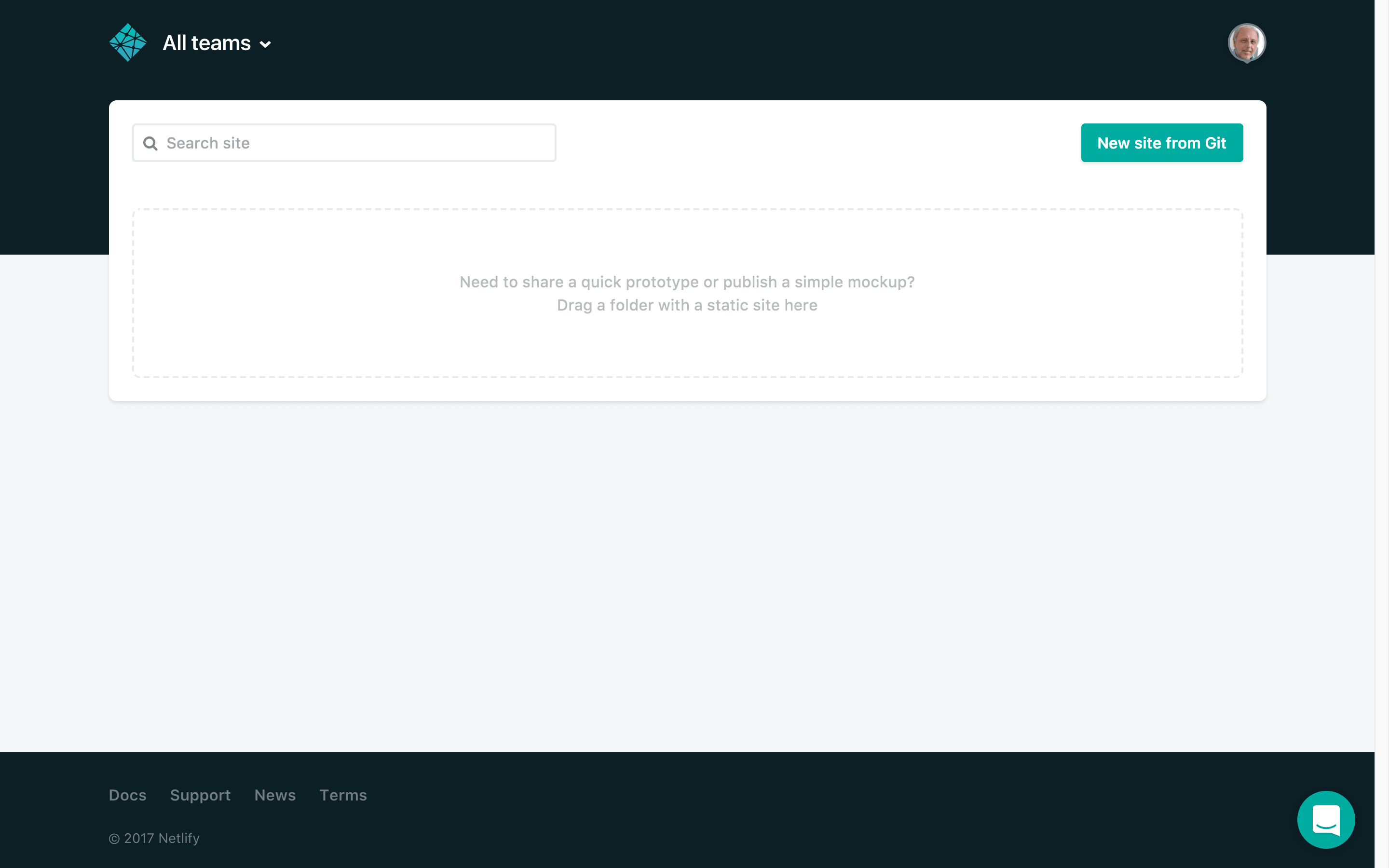Click the vertical scrollbar on right edge
Screen dimensions: 1389x868
coord(1382,402)
